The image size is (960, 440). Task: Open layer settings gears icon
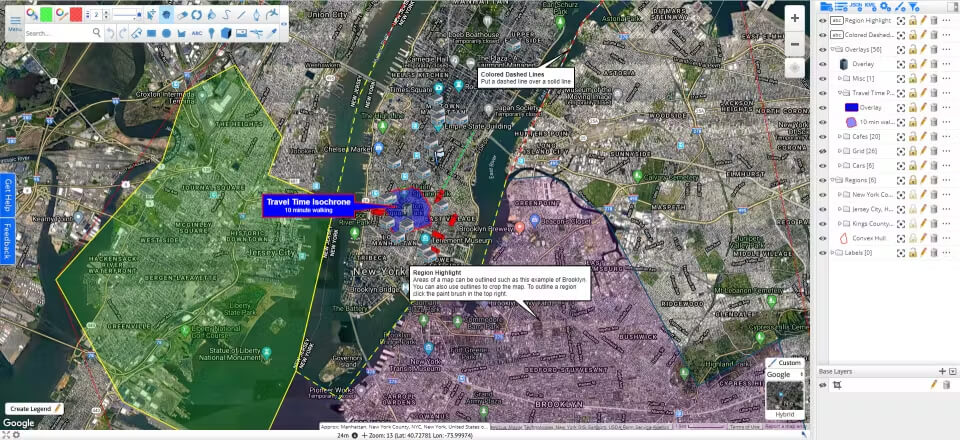pos(885,6)
